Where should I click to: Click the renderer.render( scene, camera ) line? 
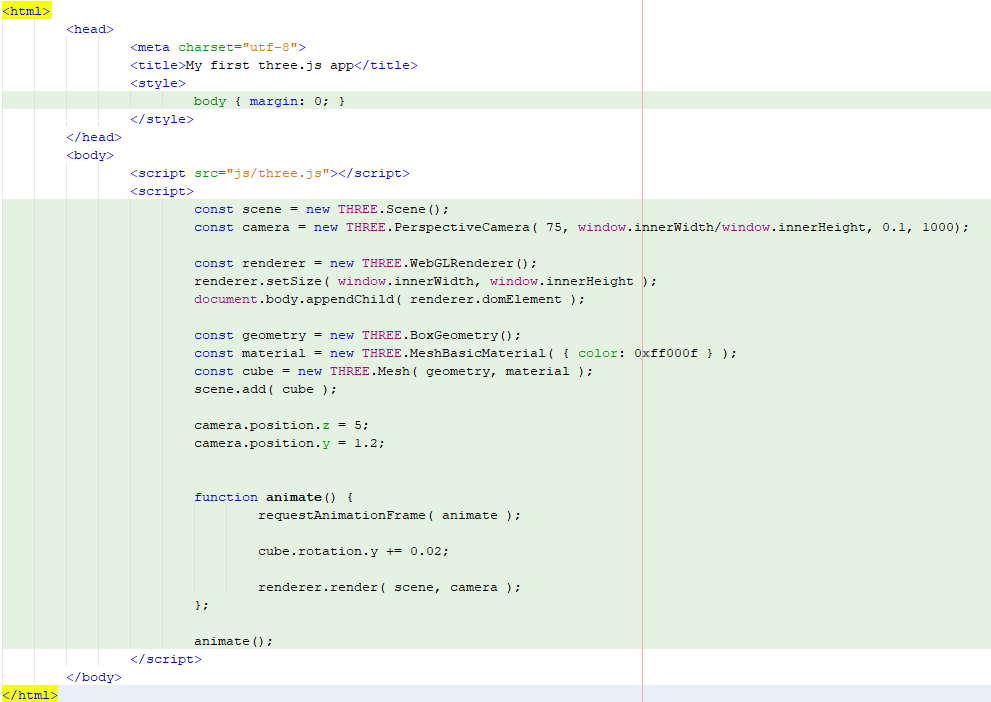[389, 587]
